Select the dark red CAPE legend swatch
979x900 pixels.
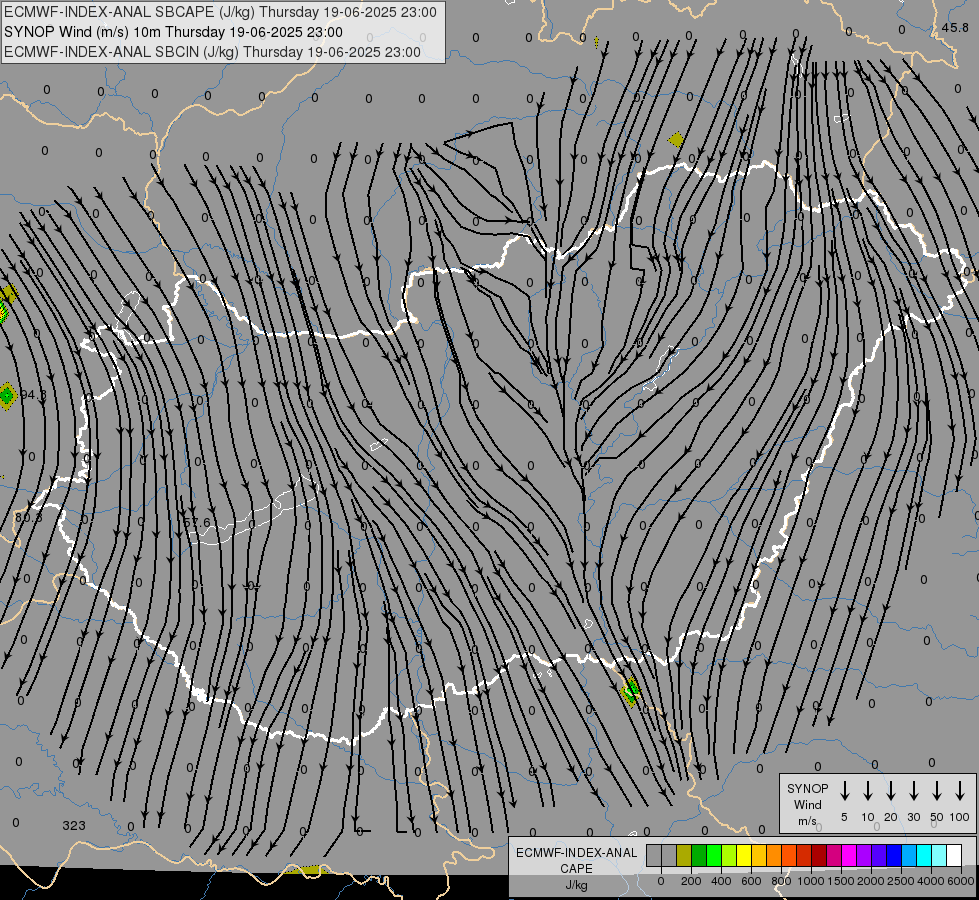coord(819,855)
